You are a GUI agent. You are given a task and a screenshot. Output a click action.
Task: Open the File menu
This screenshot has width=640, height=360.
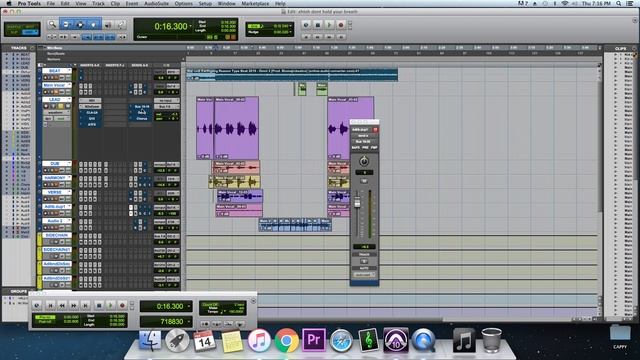(x=51, y=3)
